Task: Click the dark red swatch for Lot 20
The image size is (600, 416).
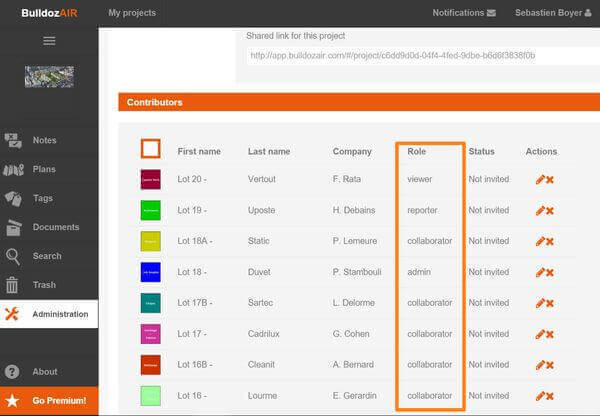Action: 151,179
